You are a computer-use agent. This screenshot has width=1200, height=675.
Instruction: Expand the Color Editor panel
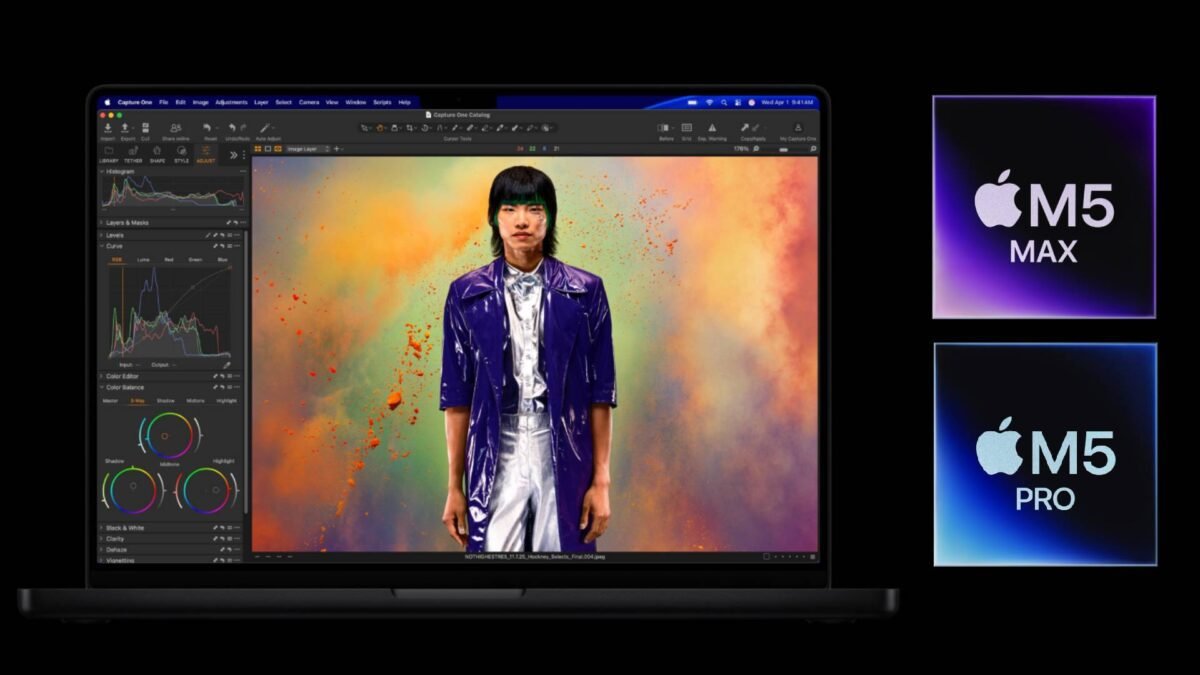(124, 376)
